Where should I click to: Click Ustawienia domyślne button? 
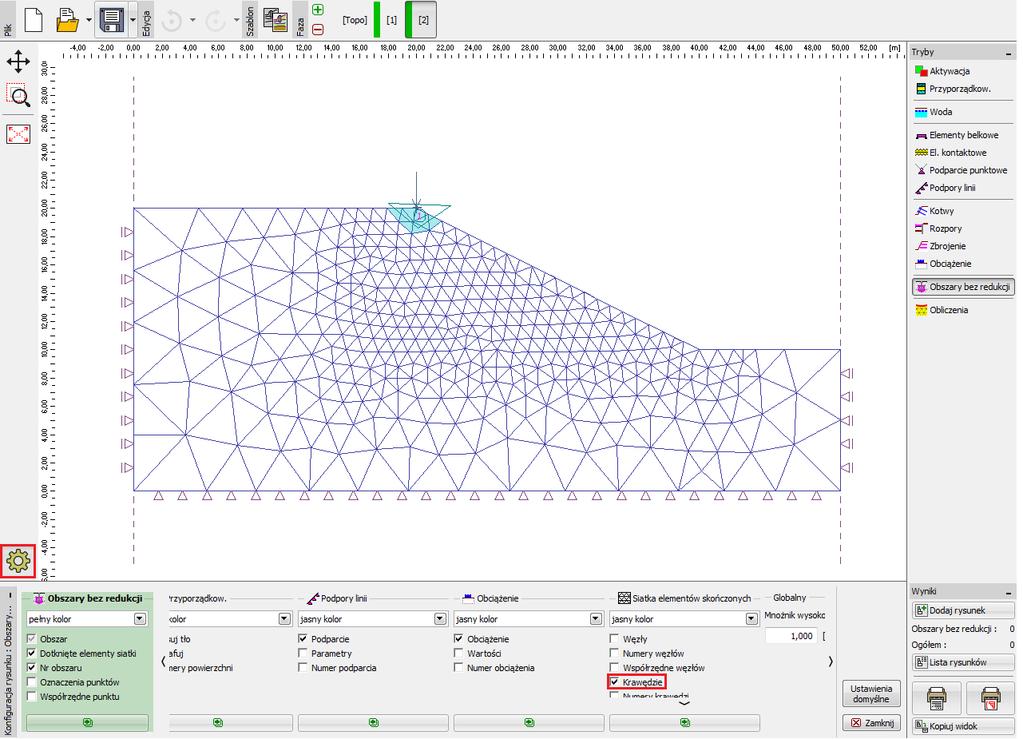(871, 693)
